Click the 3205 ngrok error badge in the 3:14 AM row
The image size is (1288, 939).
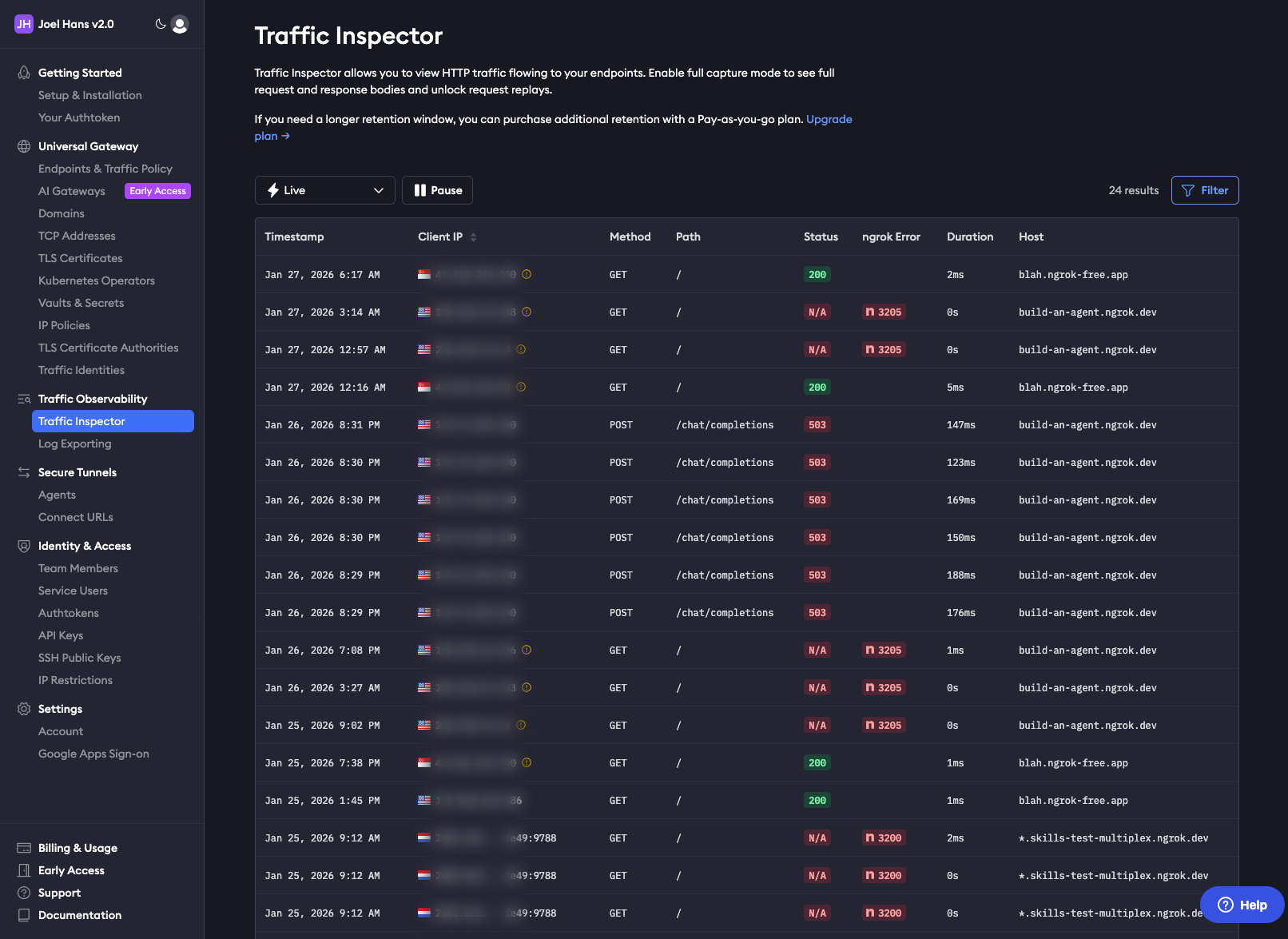coord(883,312)
